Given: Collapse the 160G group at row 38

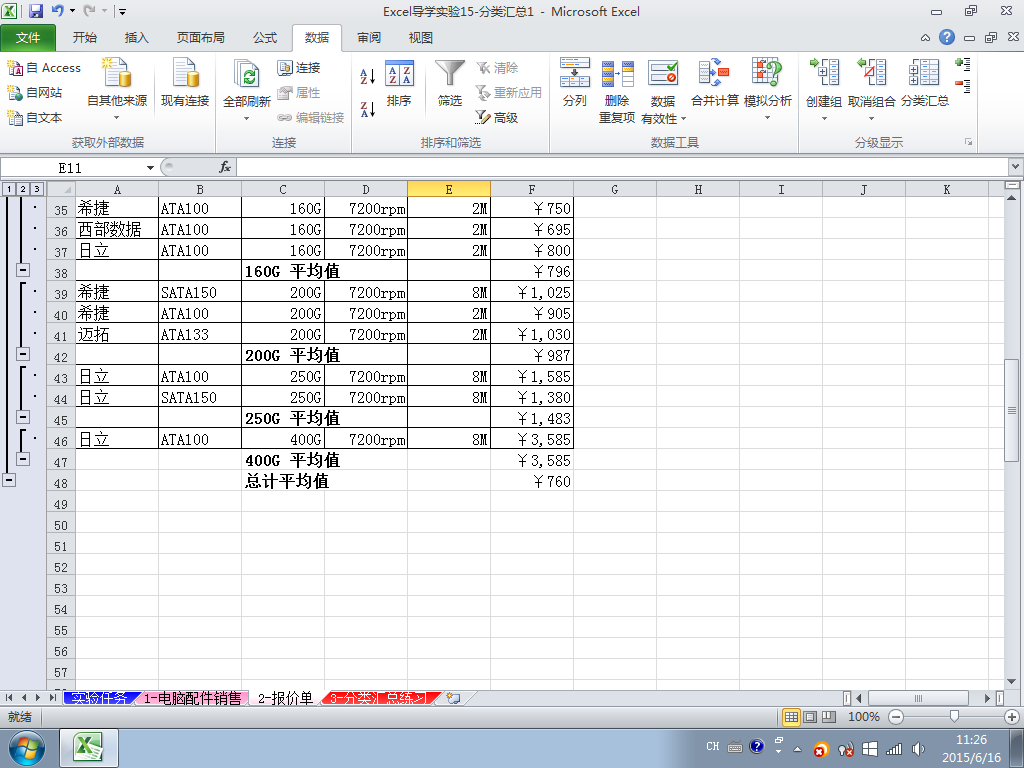Looking at the screenshot, I should [x=23, y=269].
